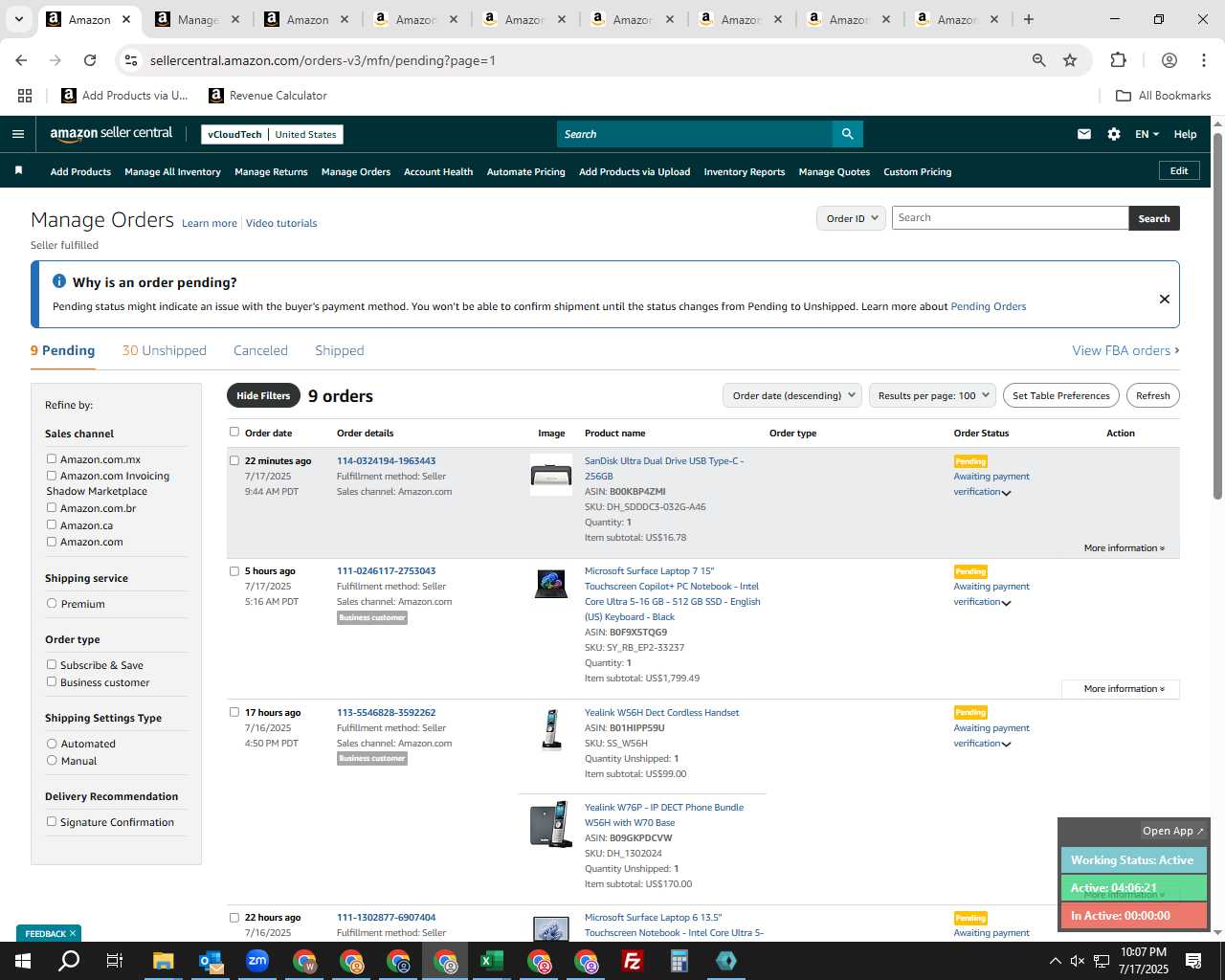Click the bookmark flag icon in nav bar
The width and height of the screenshot is (1225, 980).
[18, 170]
